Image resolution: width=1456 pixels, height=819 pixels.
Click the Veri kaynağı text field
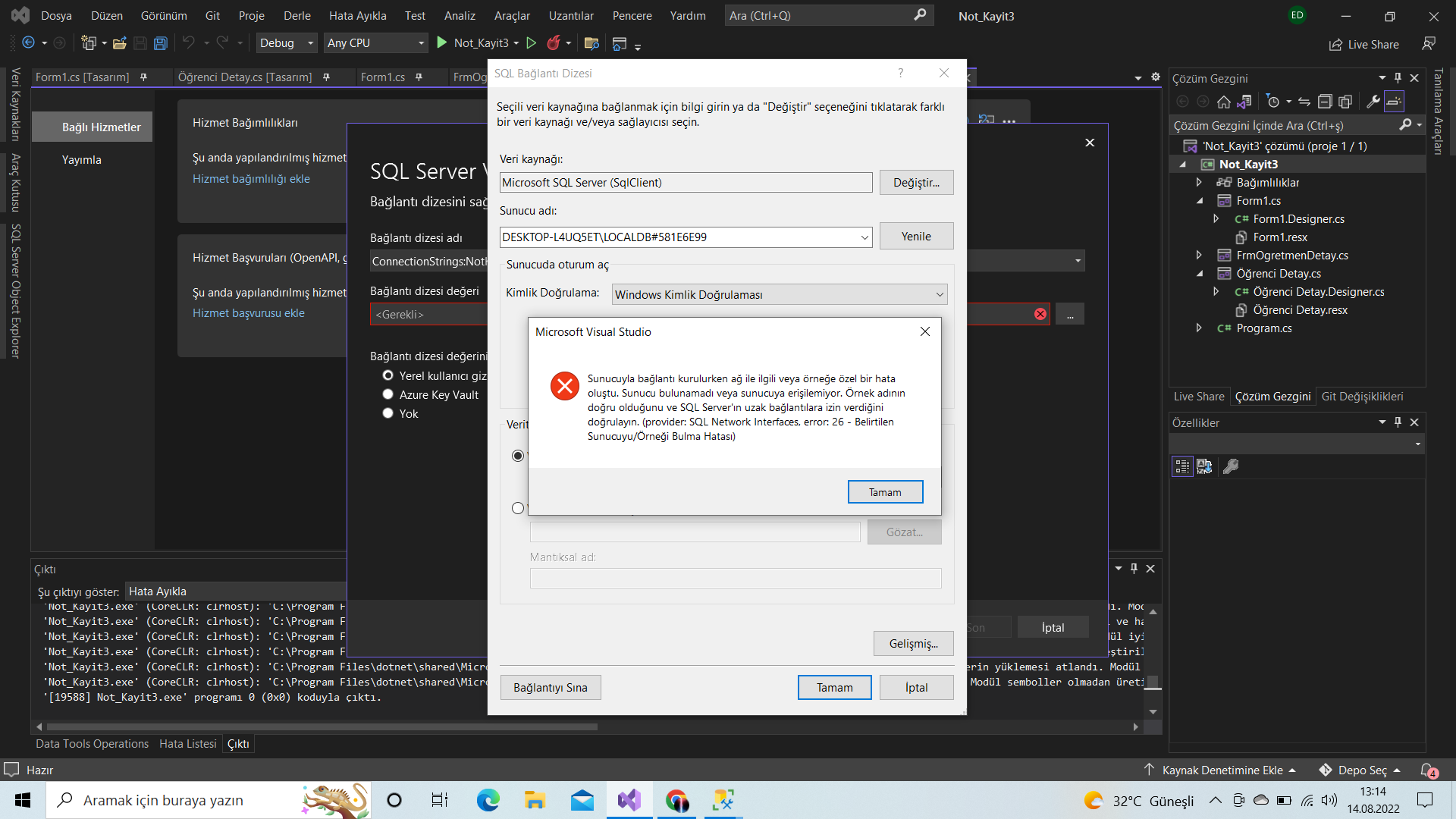686,183
